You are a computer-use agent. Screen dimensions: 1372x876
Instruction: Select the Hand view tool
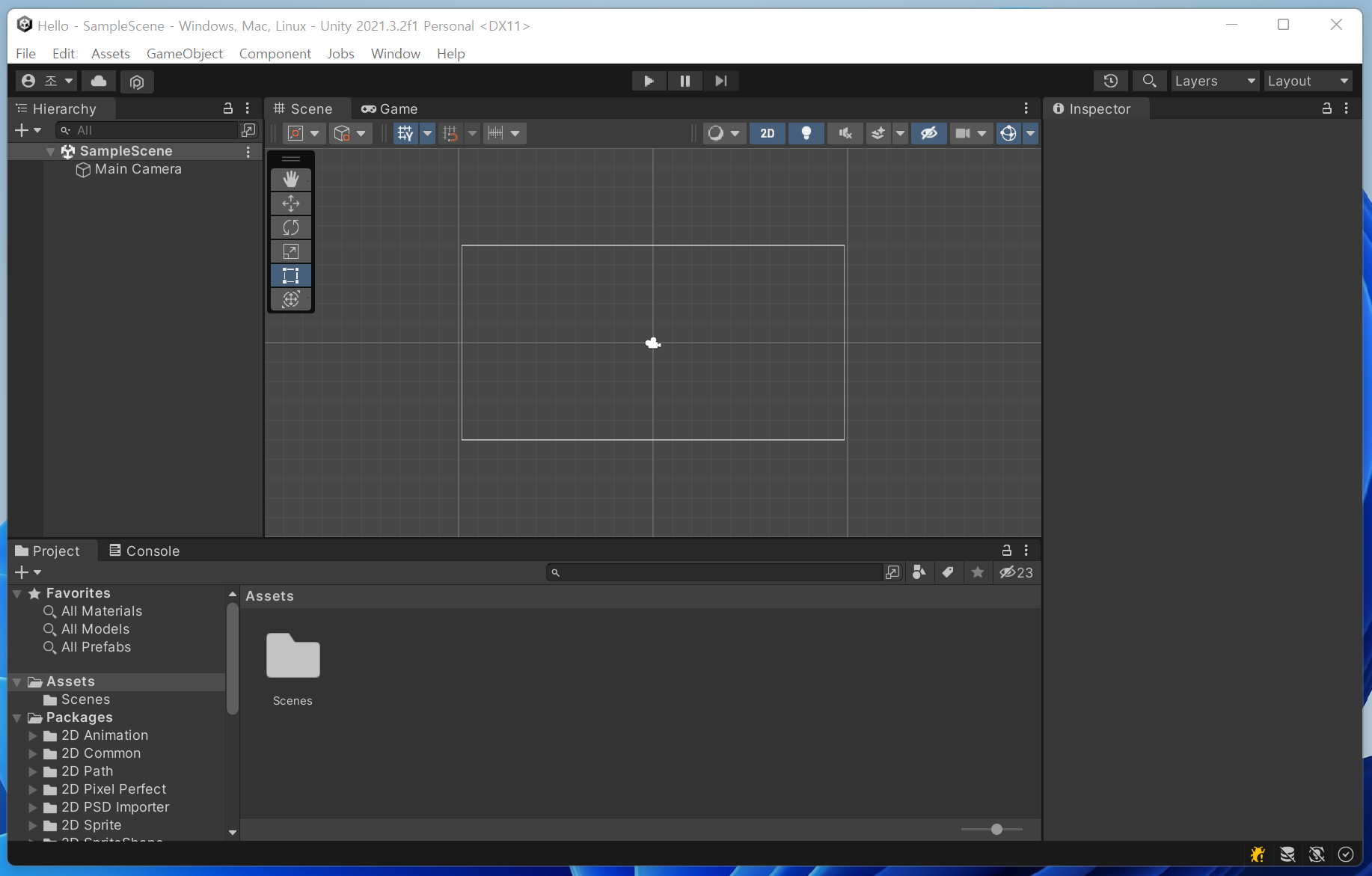click(291, 180)
